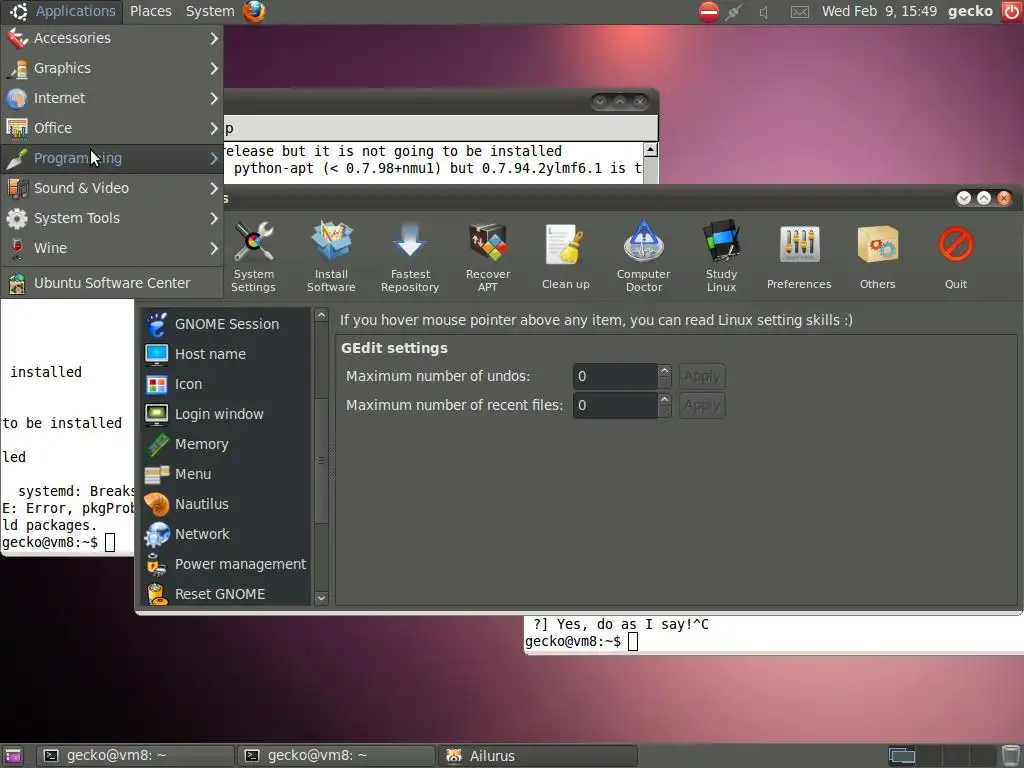1024x768 pixels.
Task: Open Recover APT tool
Action: 488,258
